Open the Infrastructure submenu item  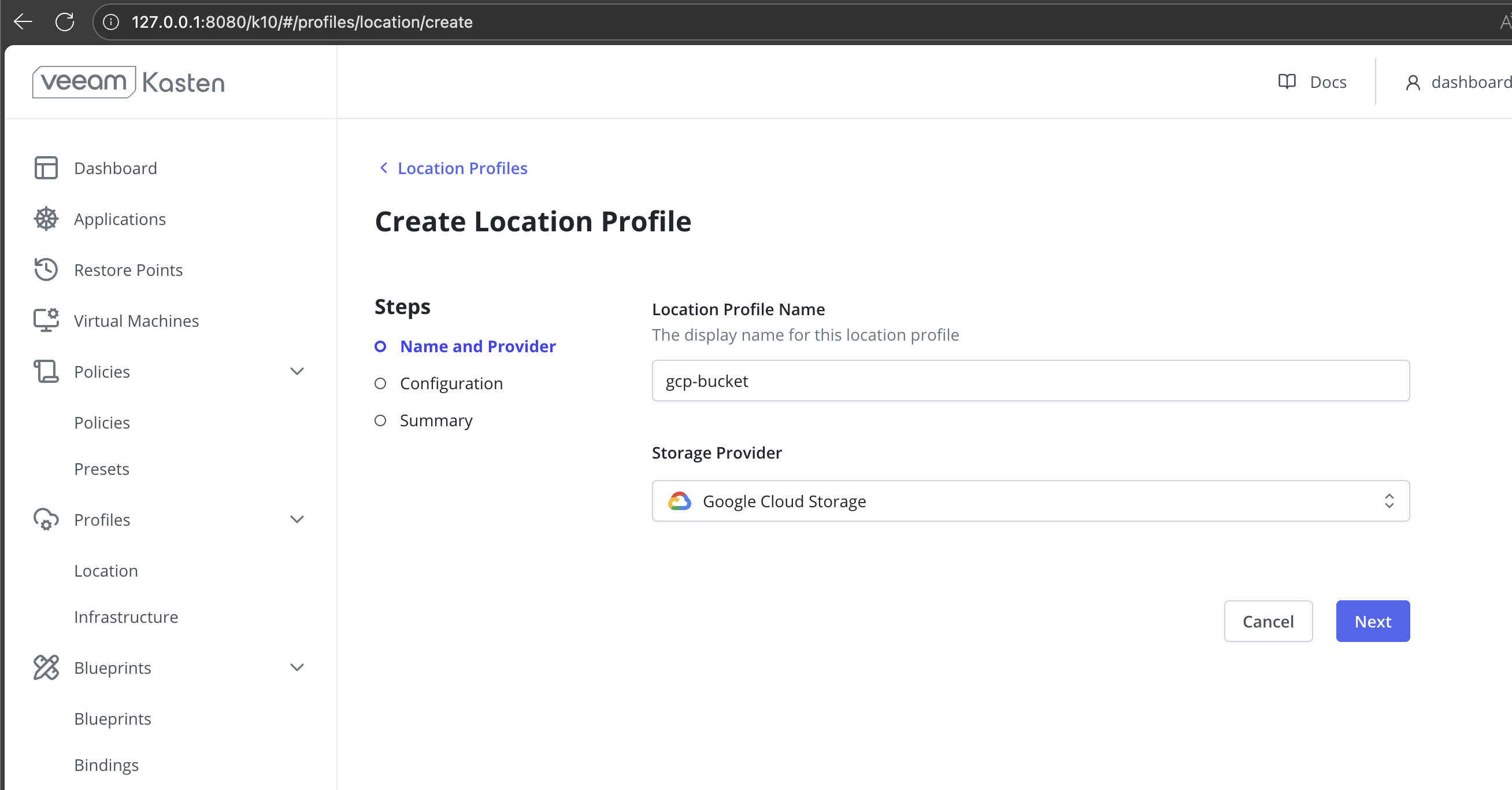point(125,617)
